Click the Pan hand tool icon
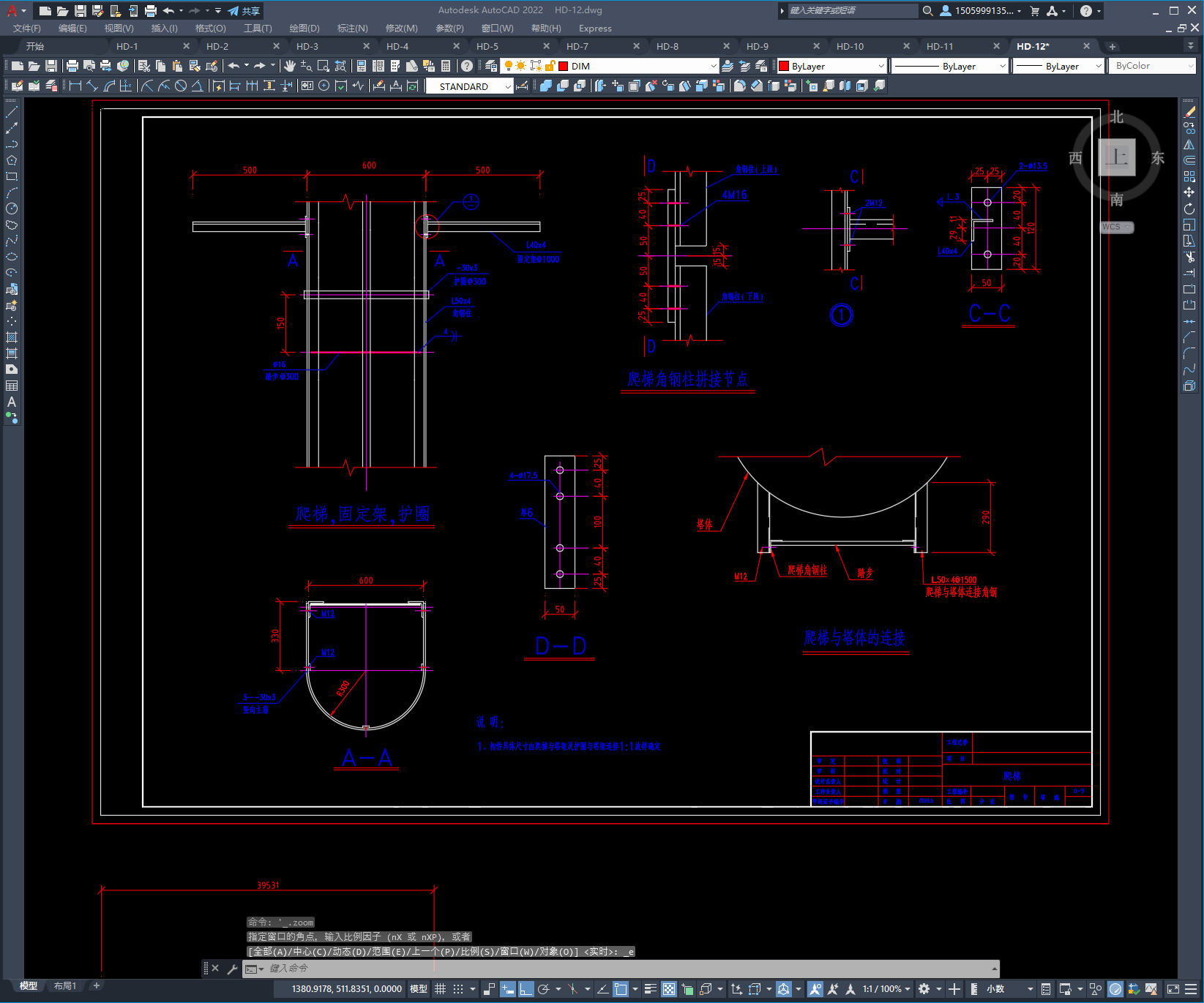This screenshot has width=1204, height=1003. point(290,66)
